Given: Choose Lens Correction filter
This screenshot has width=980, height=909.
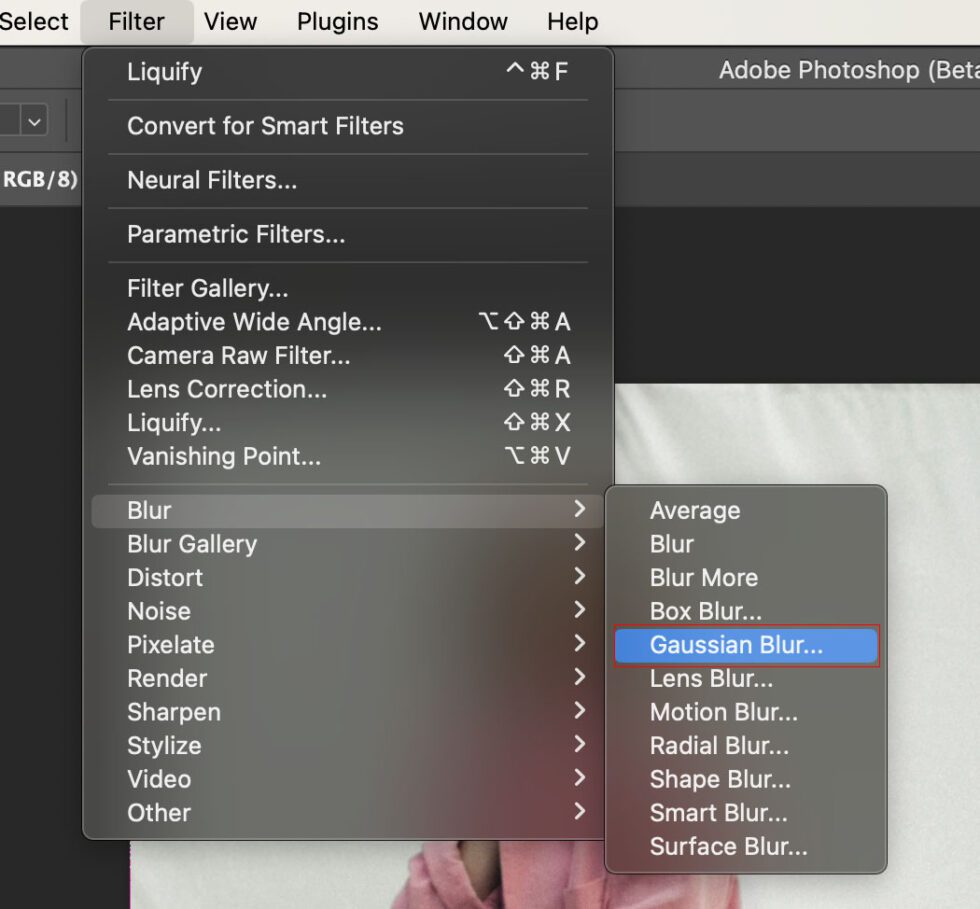Looking at the screenshot, I should 226,389.
